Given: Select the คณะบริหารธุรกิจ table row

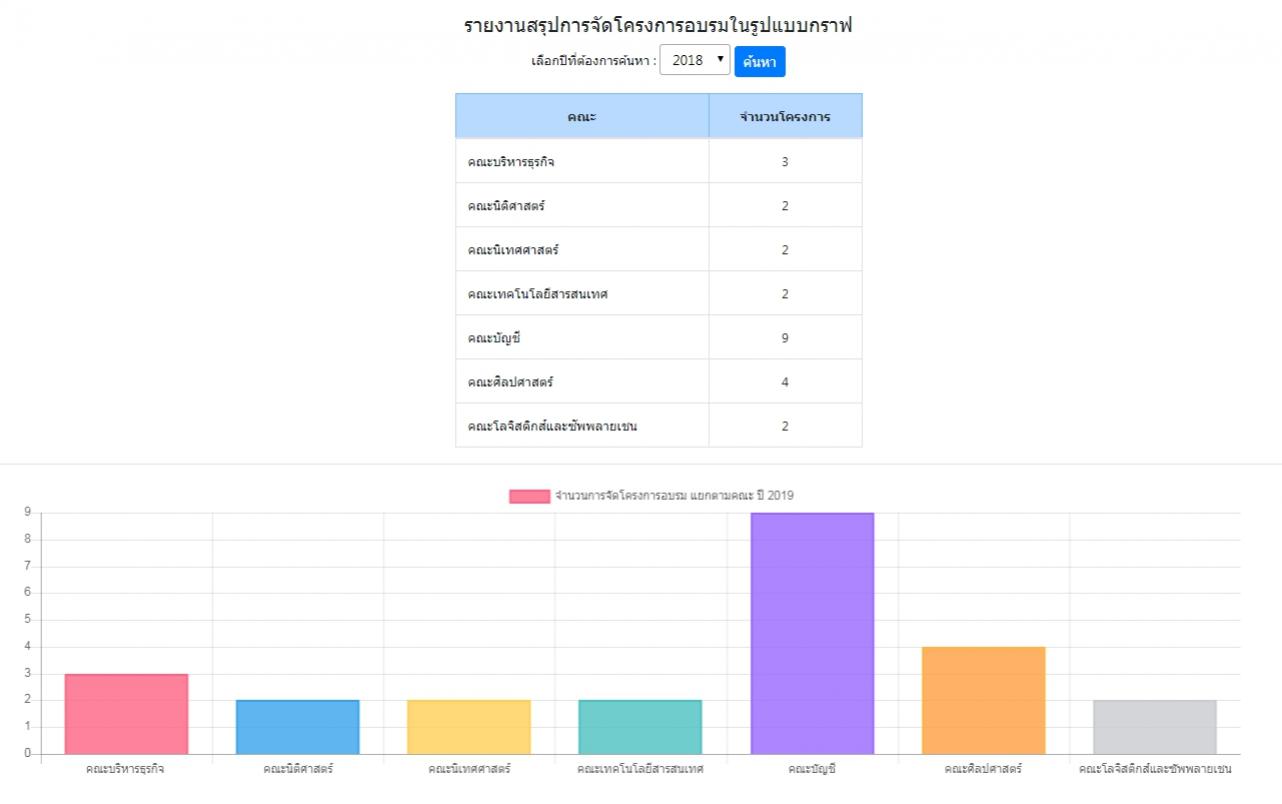Looking at the screenshot, I should (x=658, y=162).
